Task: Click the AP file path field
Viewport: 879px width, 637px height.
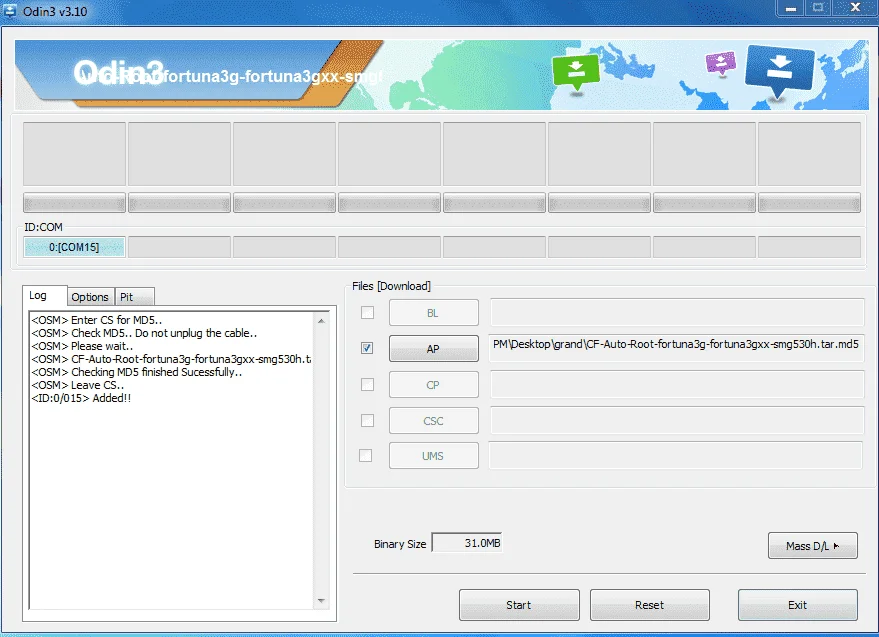Action: coord(677,347)
